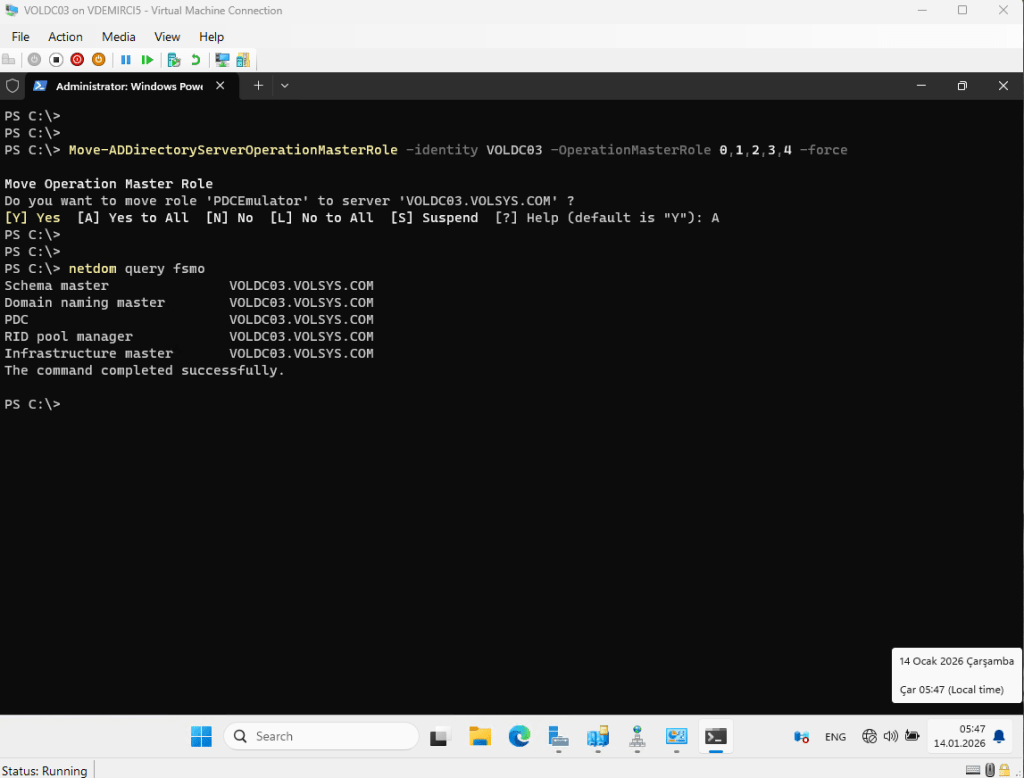Screen dimensions: 1024x778
Task: Close the Administrator Windows PowerShell tab
Action: (x=221, y=86)
